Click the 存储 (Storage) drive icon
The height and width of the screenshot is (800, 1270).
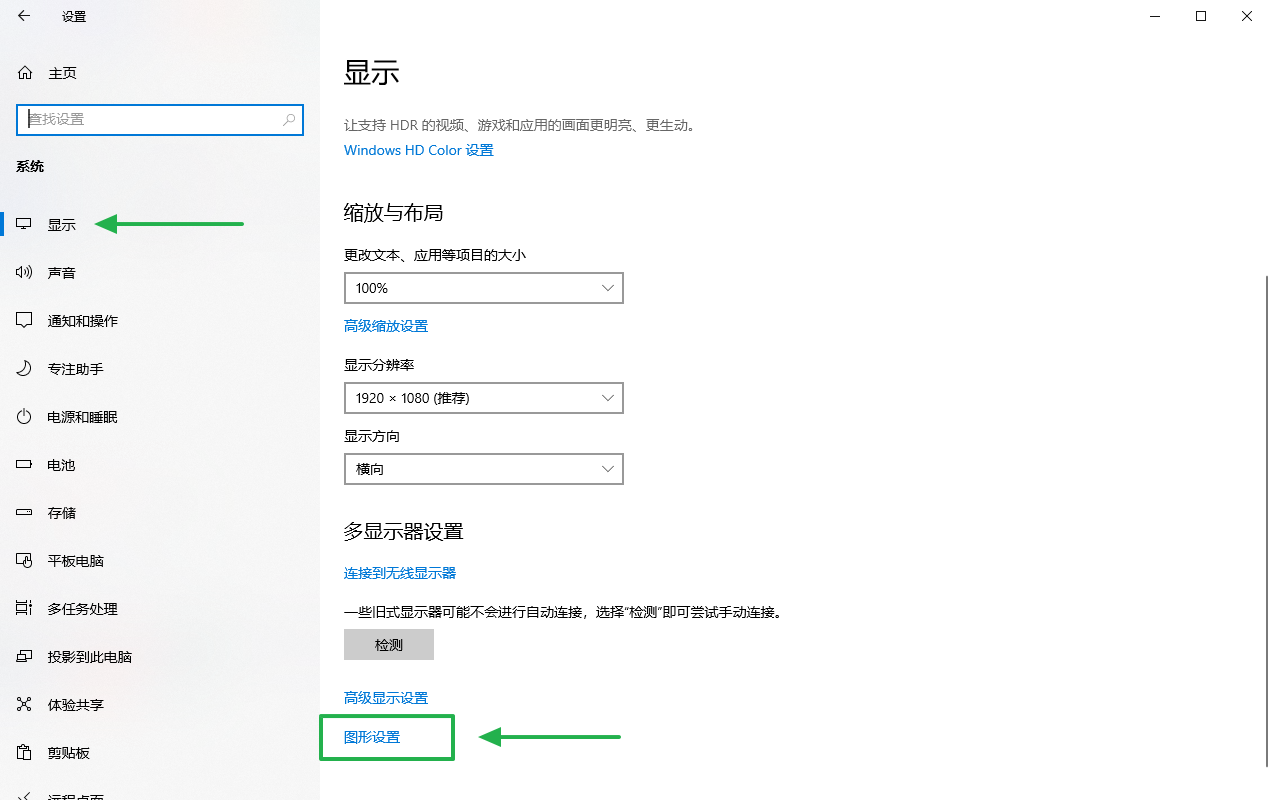[x=23, y=512]
